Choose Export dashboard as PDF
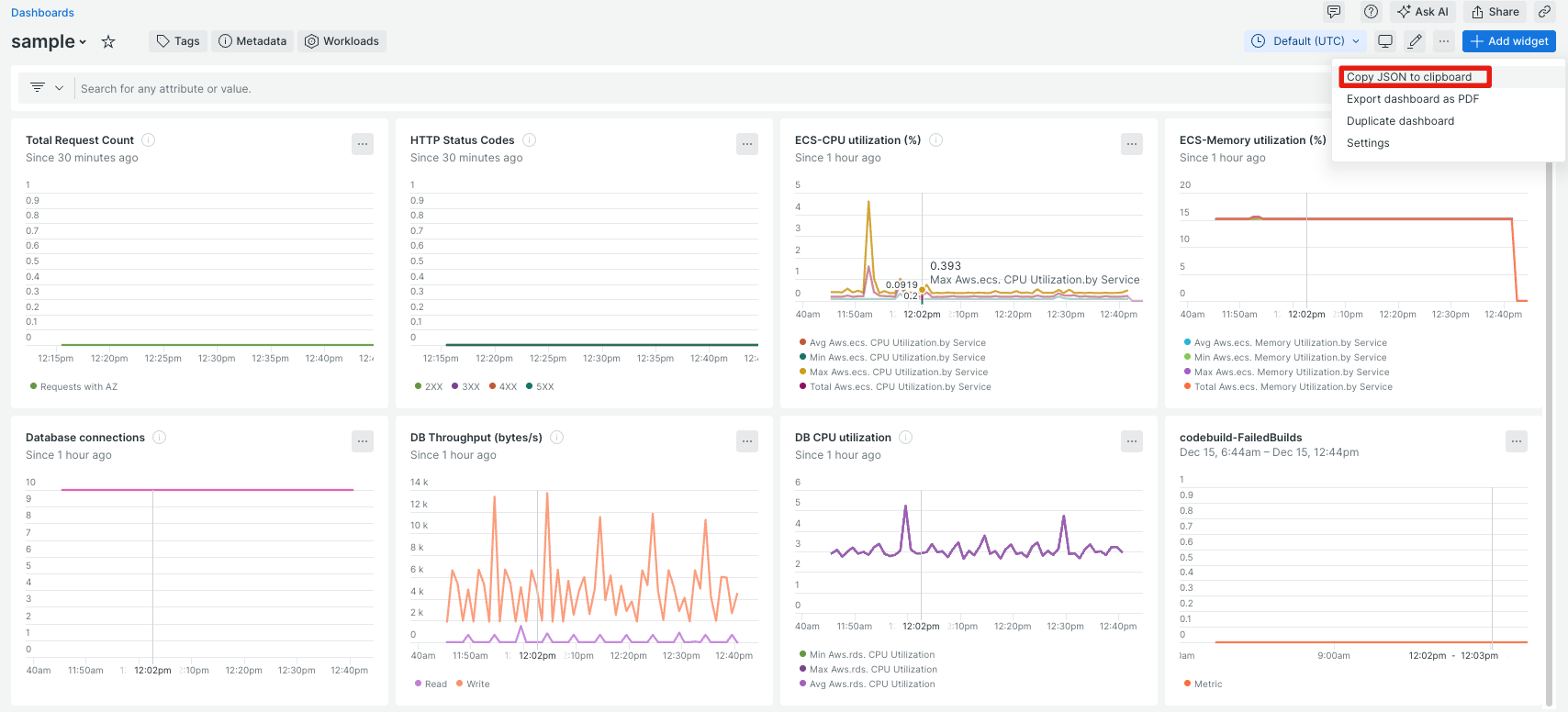 (1412, 99)
